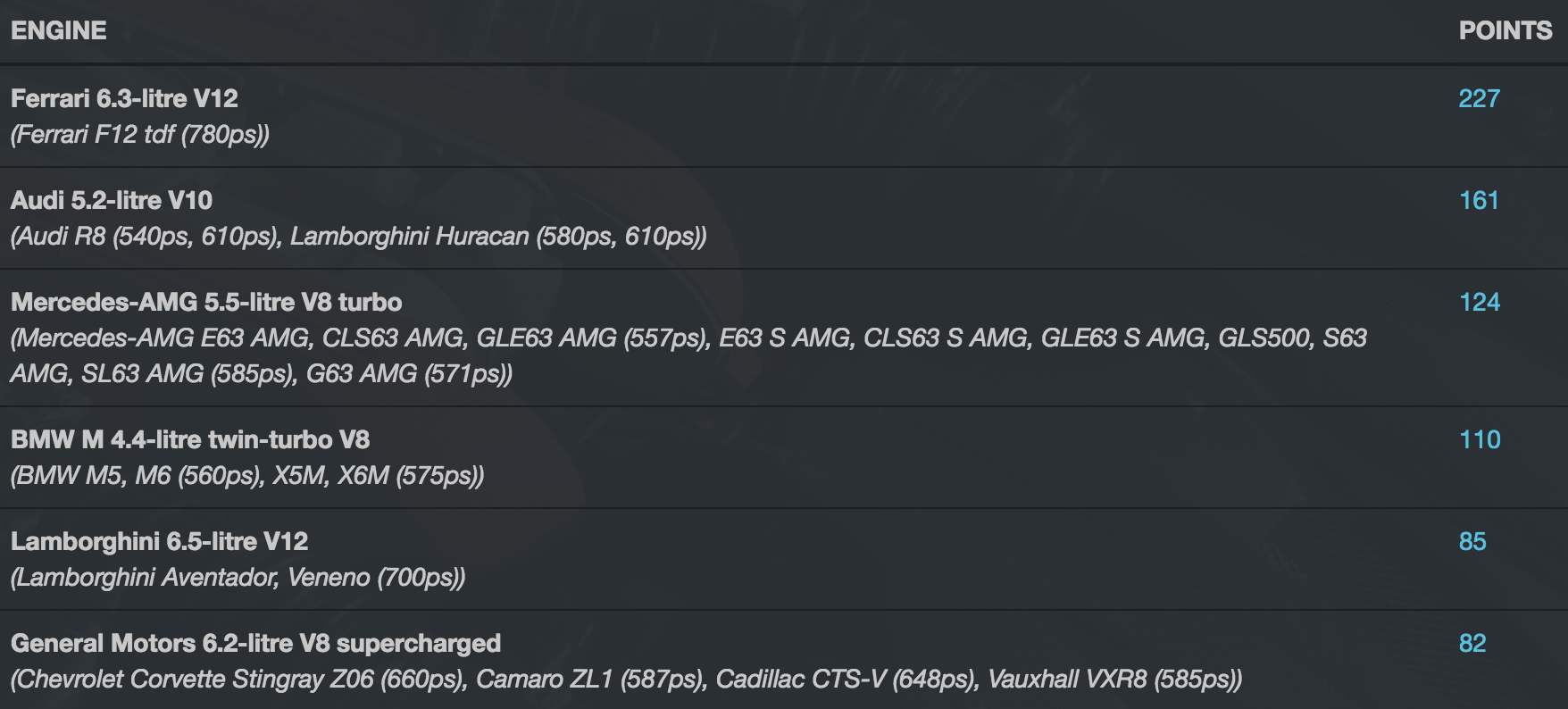Click the 227 points value
Screen dimensions: 1568x709
pyautogui.click(x=1479, y=98)
